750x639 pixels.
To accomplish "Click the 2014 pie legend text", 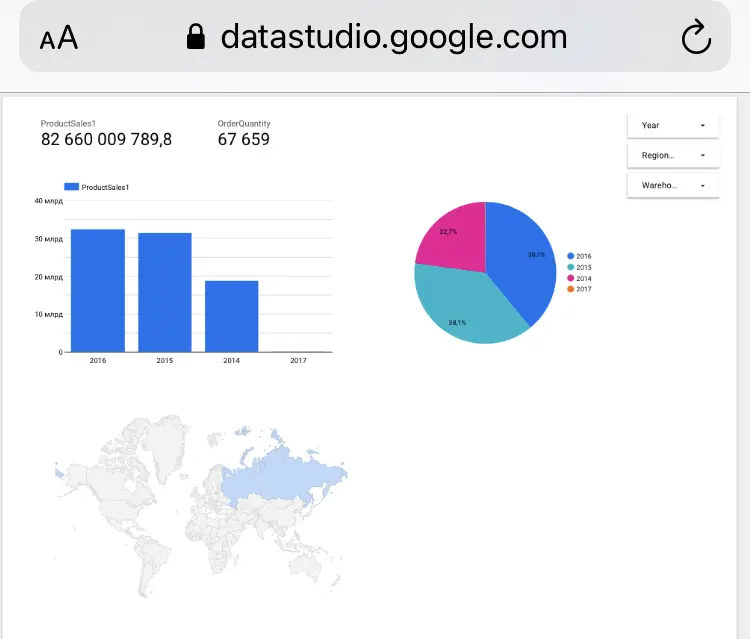I will [584, 278].
